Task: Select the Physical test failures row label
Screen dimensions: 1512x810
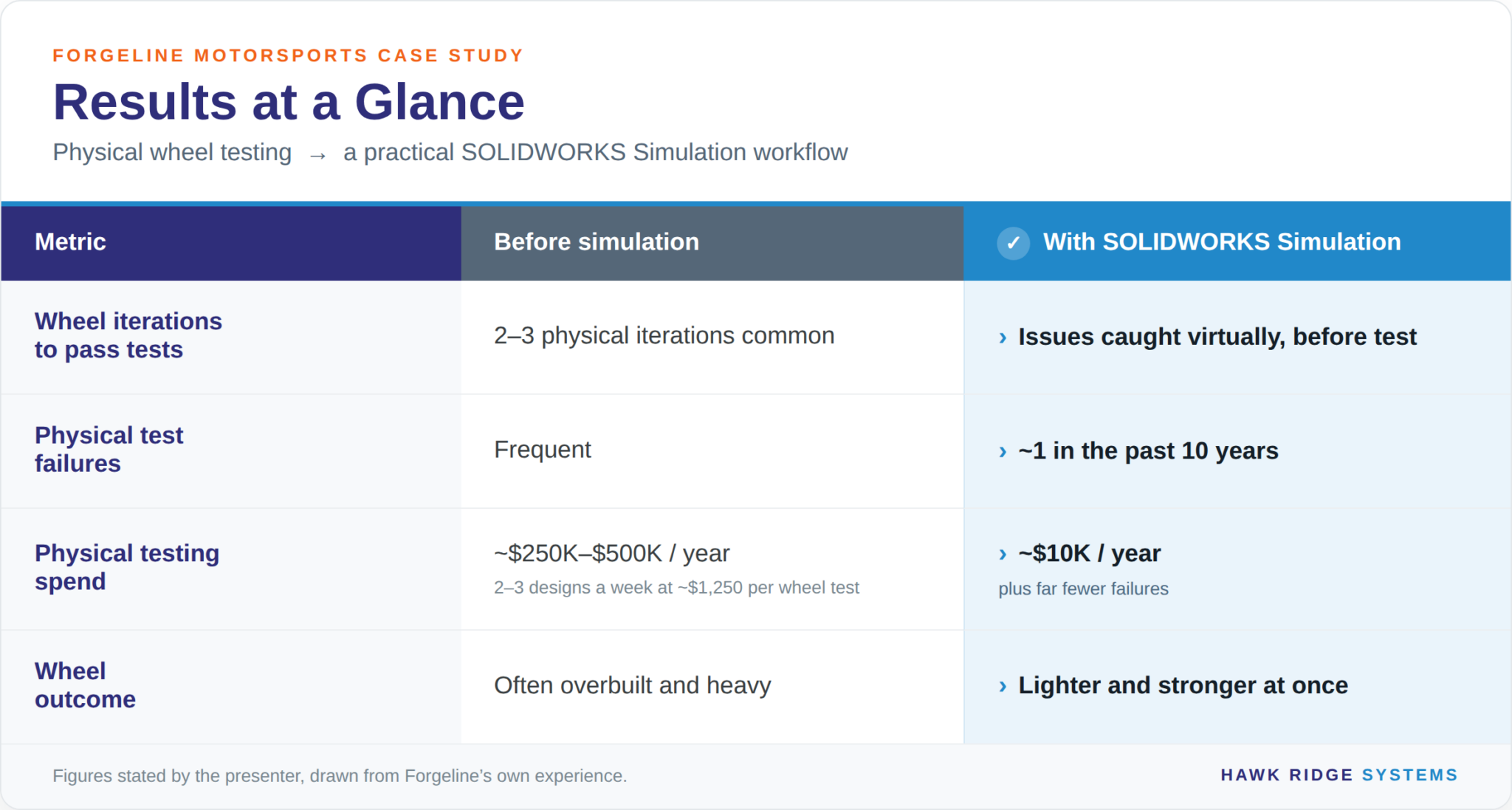Action: [x=109, y=449]
